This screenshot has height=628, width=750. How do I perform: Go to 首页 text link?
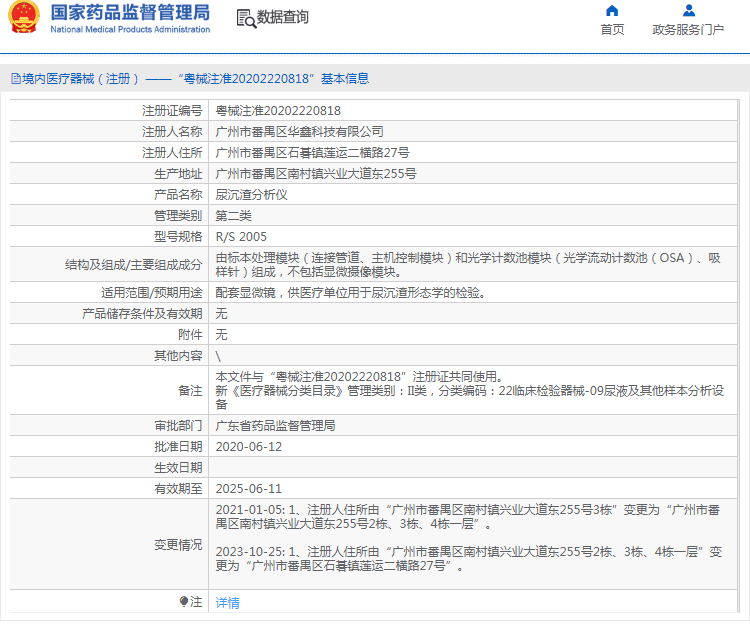pos(612,30)
